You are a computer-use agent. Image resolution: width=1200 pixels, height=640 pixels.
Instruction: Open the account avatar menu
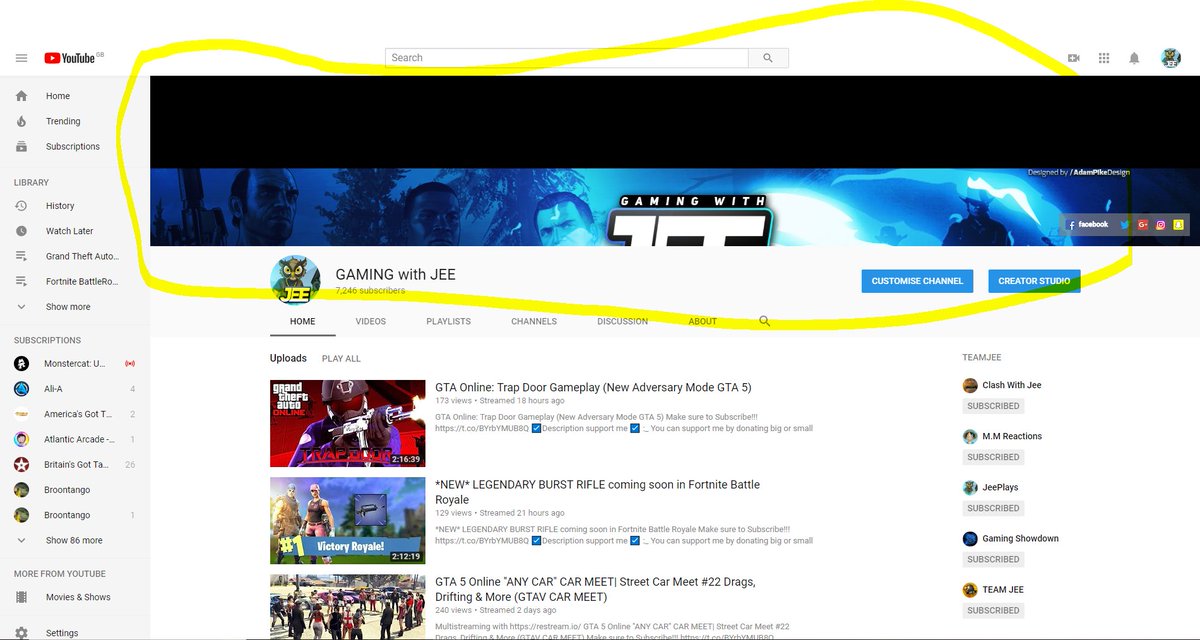[1171, 58]
